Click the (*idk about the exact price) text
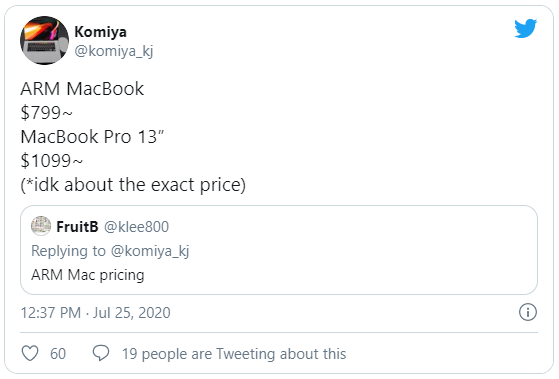The image size is (559, 379). pos(133,185)
